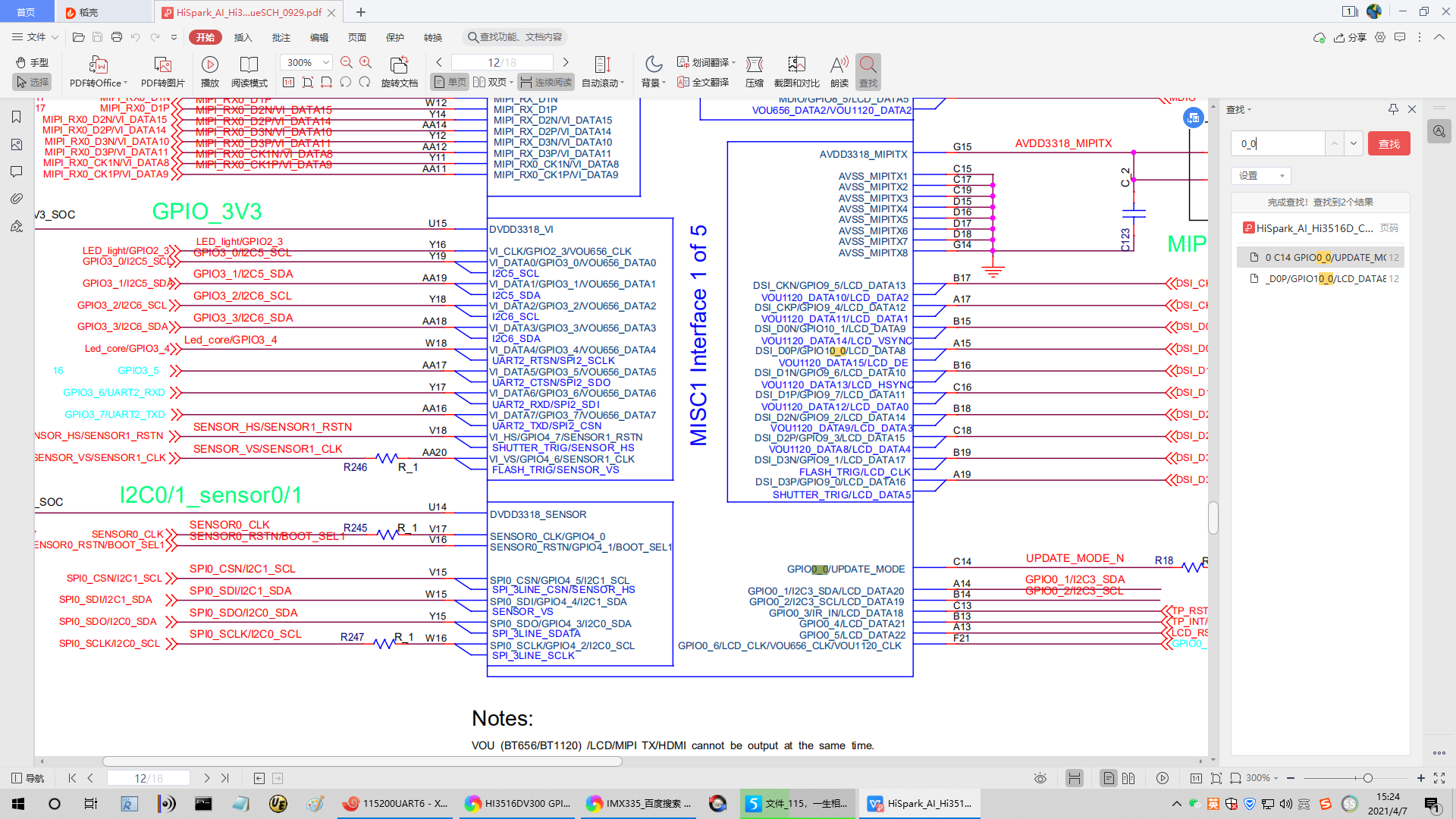The image size is (1456, 819).
Task: Open 阅读模式 reading mode
Action: tap(249, 64)
